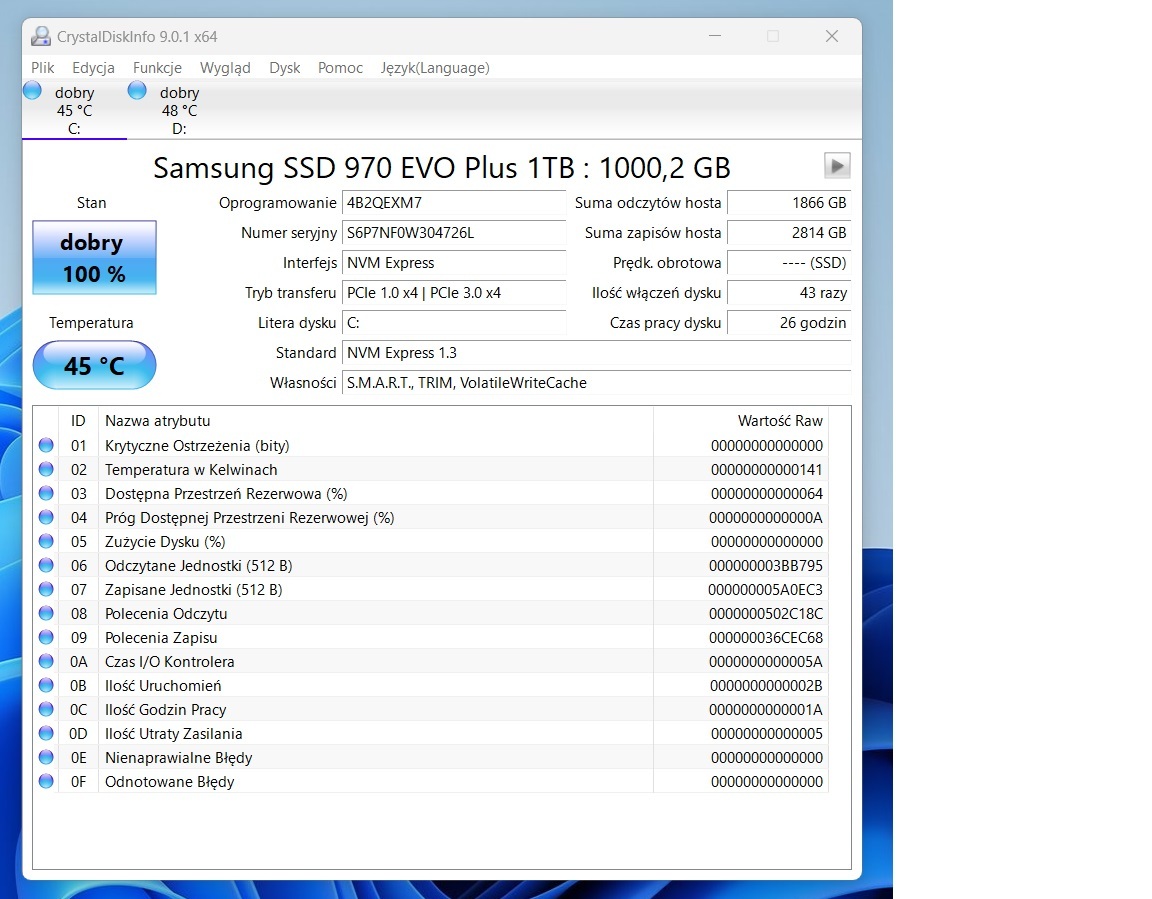Click raw value 000000036CEC68
This screenshot has width=1152, height=899.
766,638
